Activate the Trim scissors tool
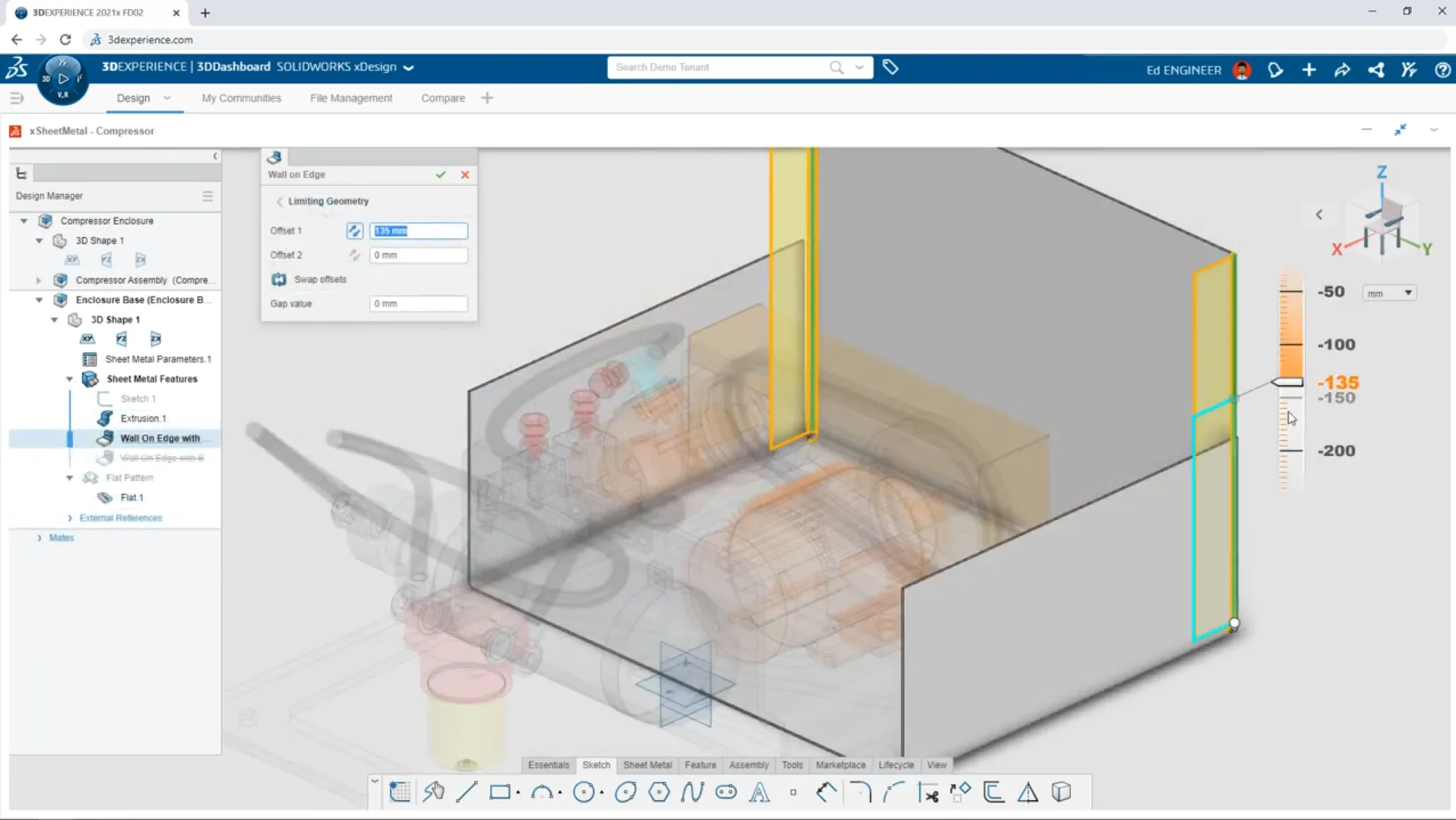This screenshot has height=820, width=1456. [928, 792]
